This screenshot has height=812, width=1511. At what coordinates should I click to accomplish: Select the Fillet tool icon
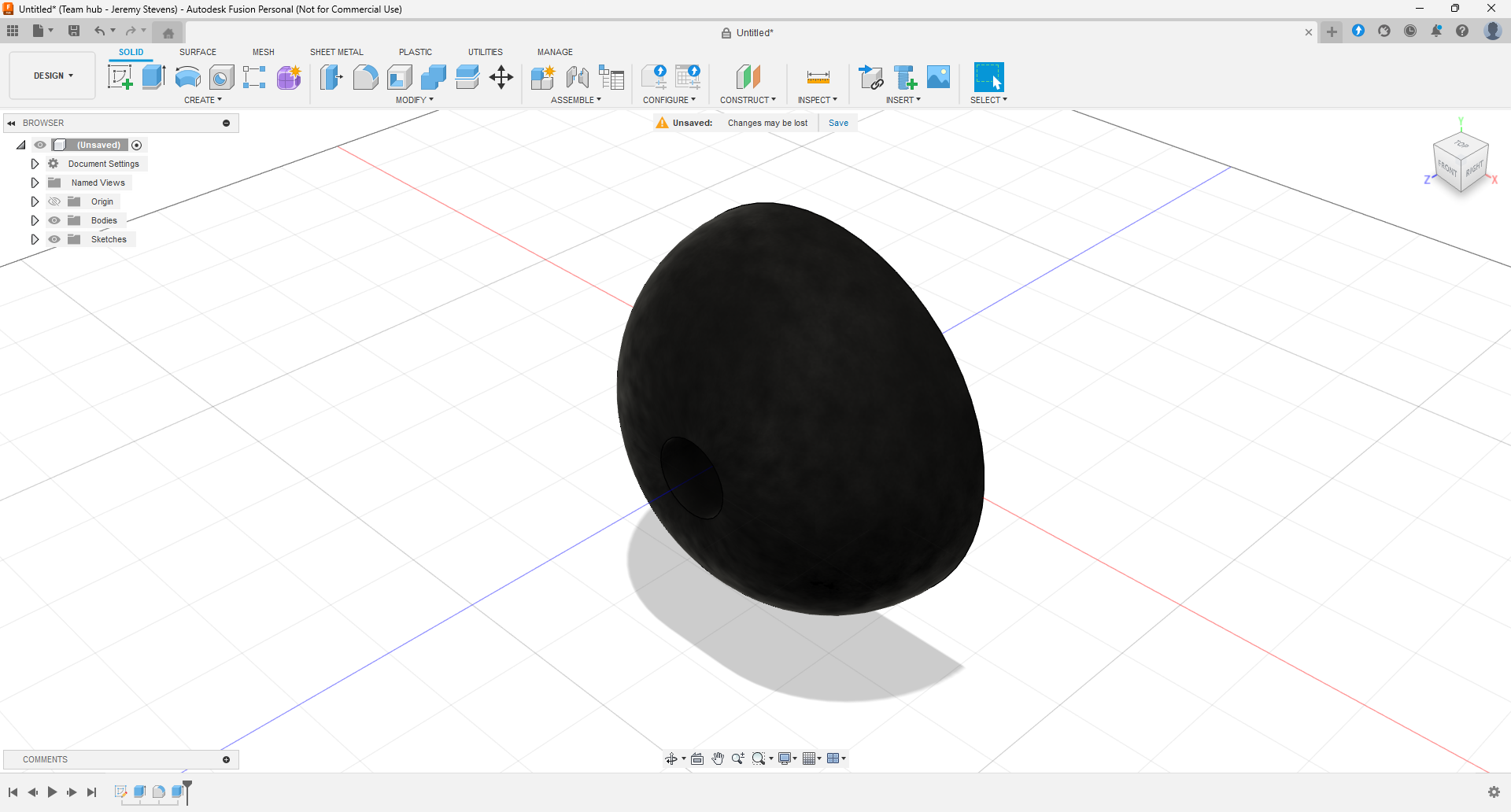365,77
